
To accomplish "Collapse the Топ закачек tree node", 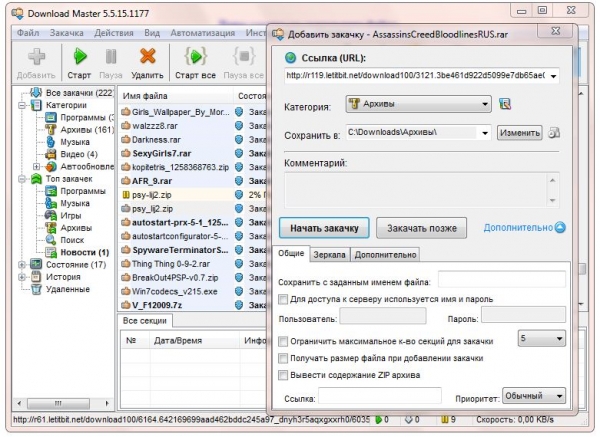I will [22, 179].
